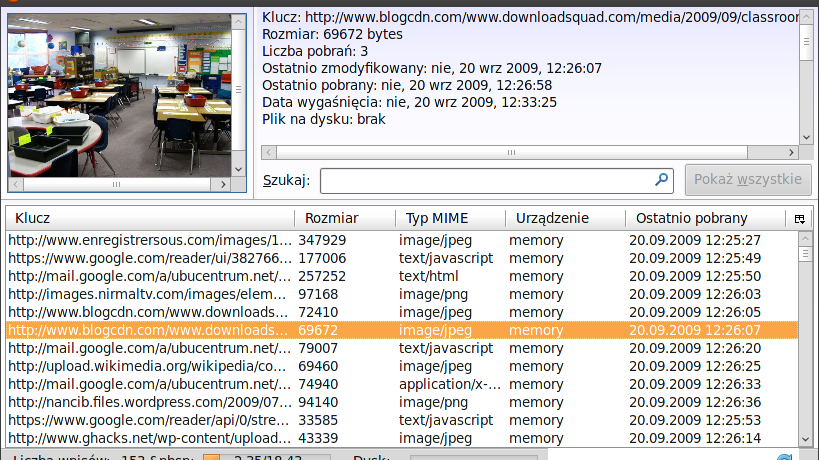Click the Ostatnio zmodyfikowany detail line
The image size is (819, 460).
pos(432,68)
